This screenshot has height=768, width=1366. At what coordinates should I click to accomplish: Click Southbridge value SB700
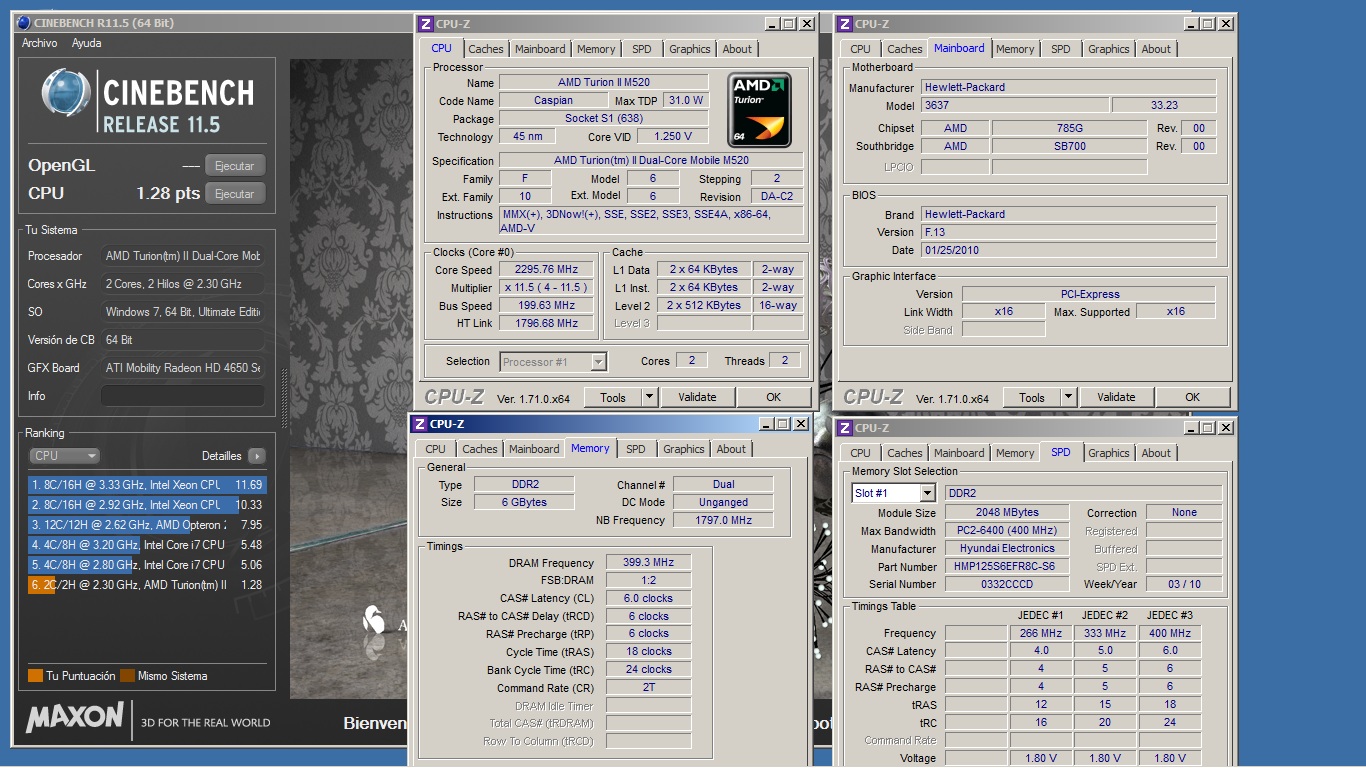pyautogui.click(x=1070, y=146)
